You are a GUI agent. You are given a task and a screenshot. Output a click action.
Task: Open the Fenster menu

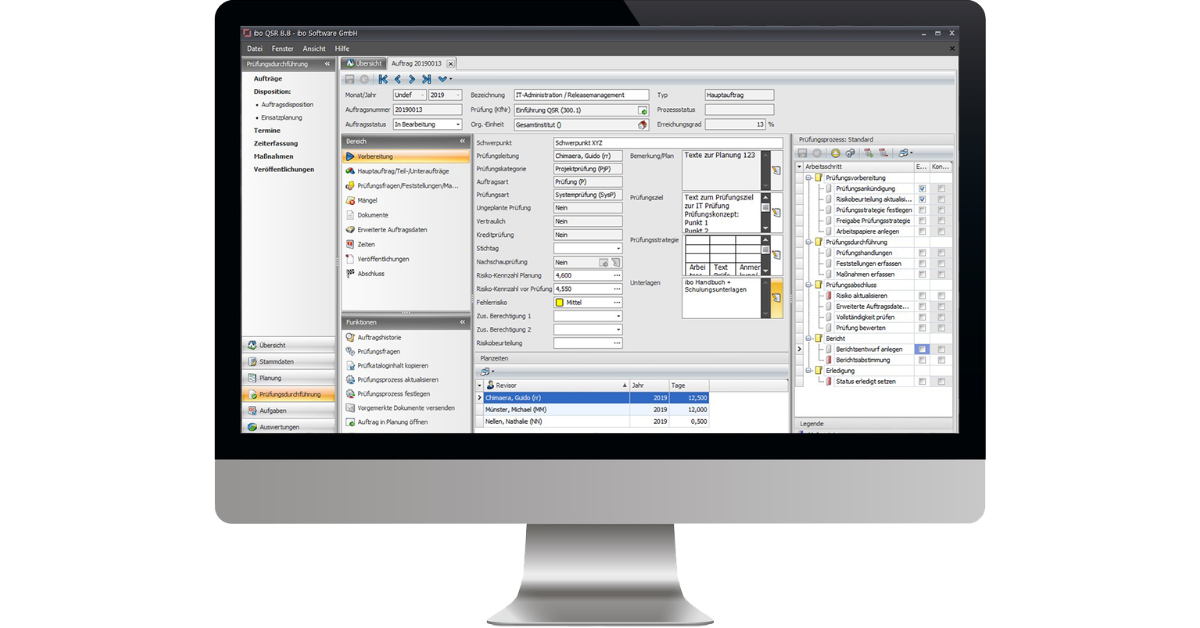pos(283,49)
